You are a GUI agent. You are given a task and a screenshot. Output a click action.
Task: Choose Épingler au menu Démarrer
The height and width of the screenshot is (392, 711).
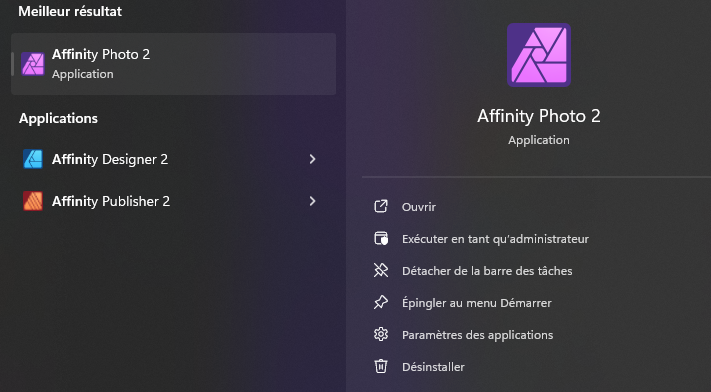click(x=477, y=303)
